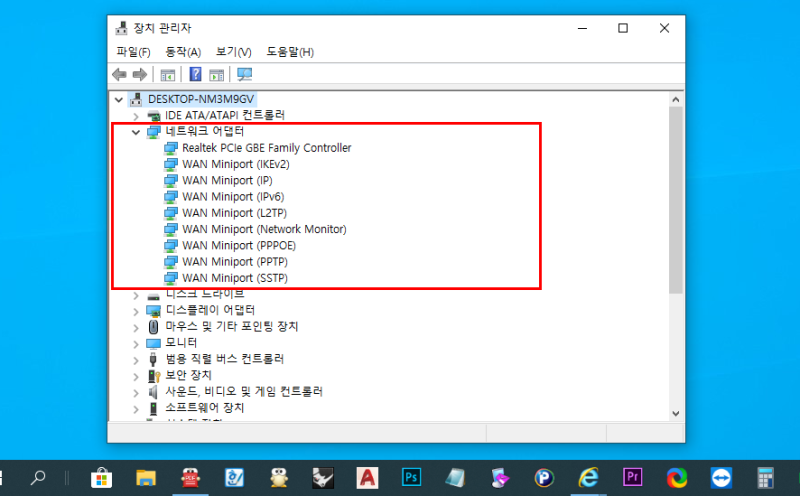Click the Device Manager title bar icon

pyautogui.click(x=121, y=28)
